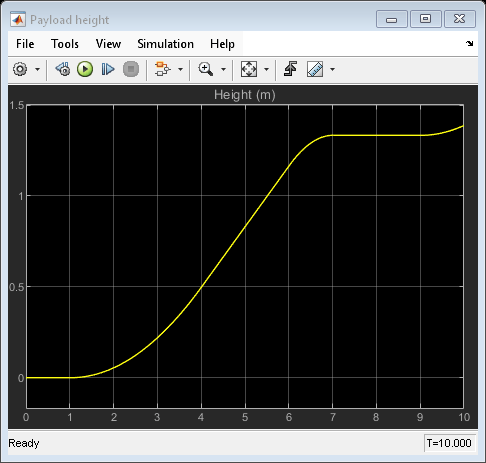
Task: Expand the dropdown arrow beside the gear
Action: click(x=37, y=70)
